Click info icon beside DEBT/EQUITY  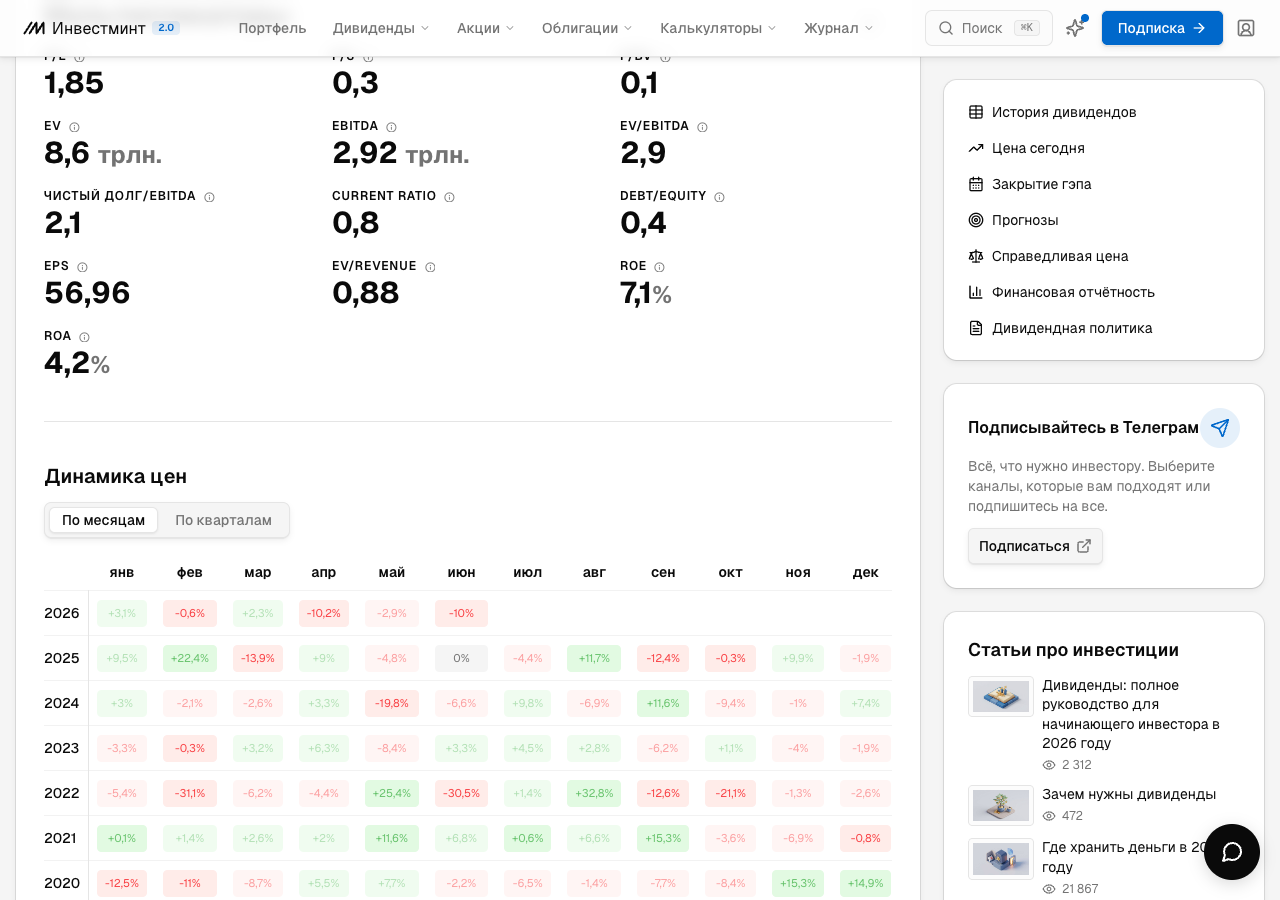(x=719, y=197)
